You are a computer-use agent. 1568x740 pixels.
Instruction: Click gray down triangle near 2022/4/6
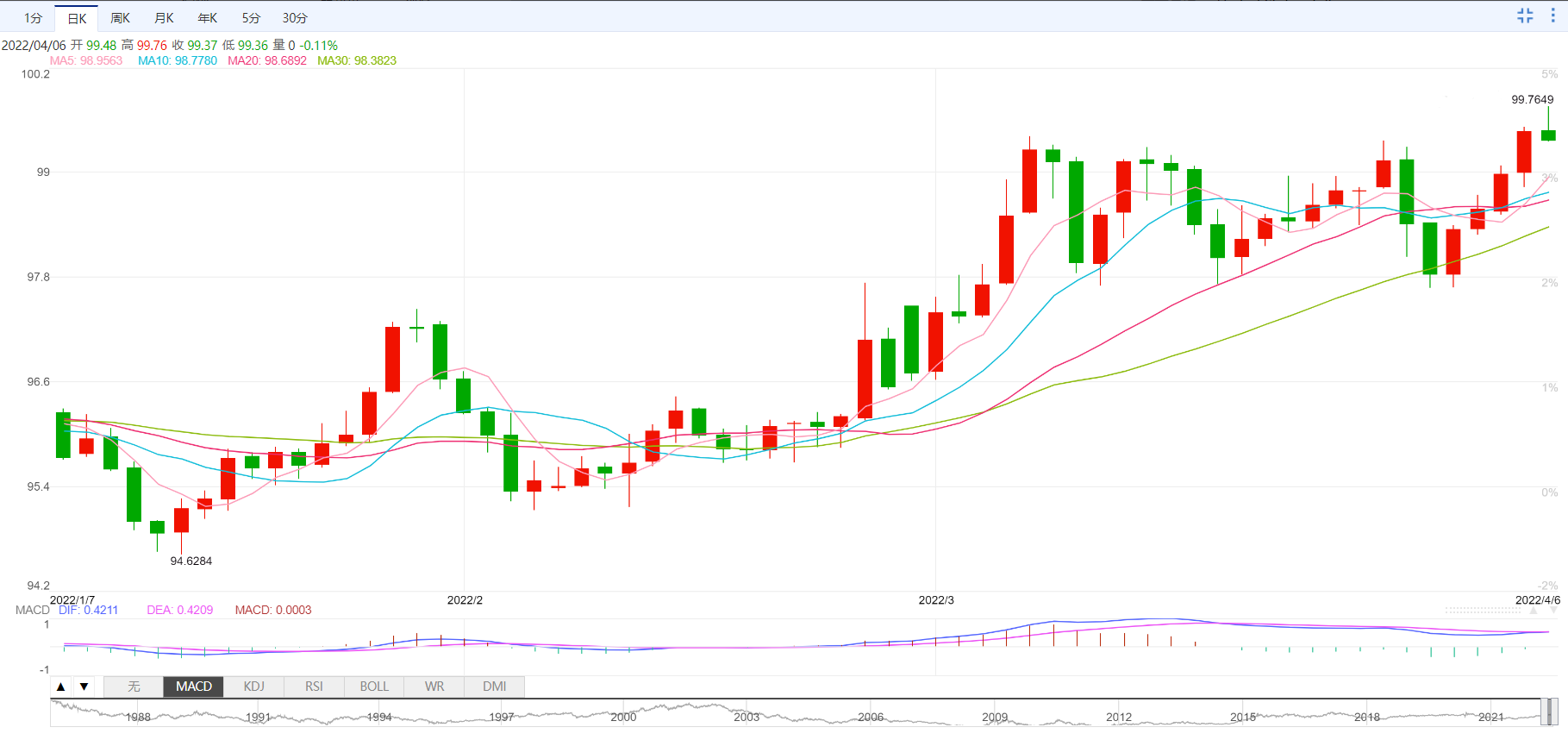pos(1553,610)
